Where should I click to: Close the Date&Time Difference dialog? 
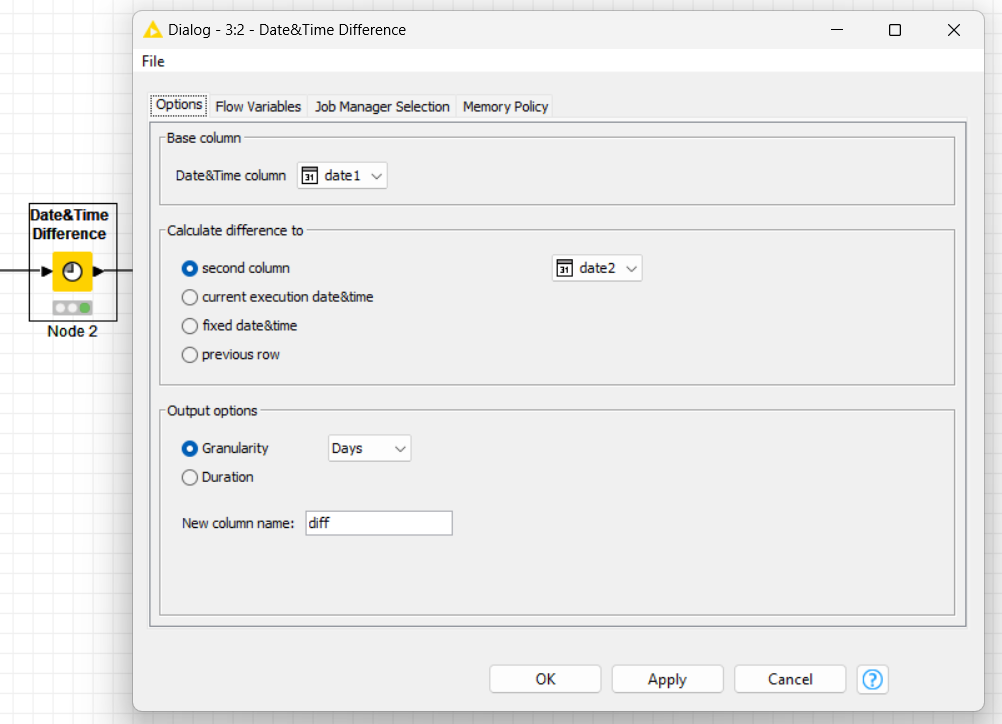(953, 30)
